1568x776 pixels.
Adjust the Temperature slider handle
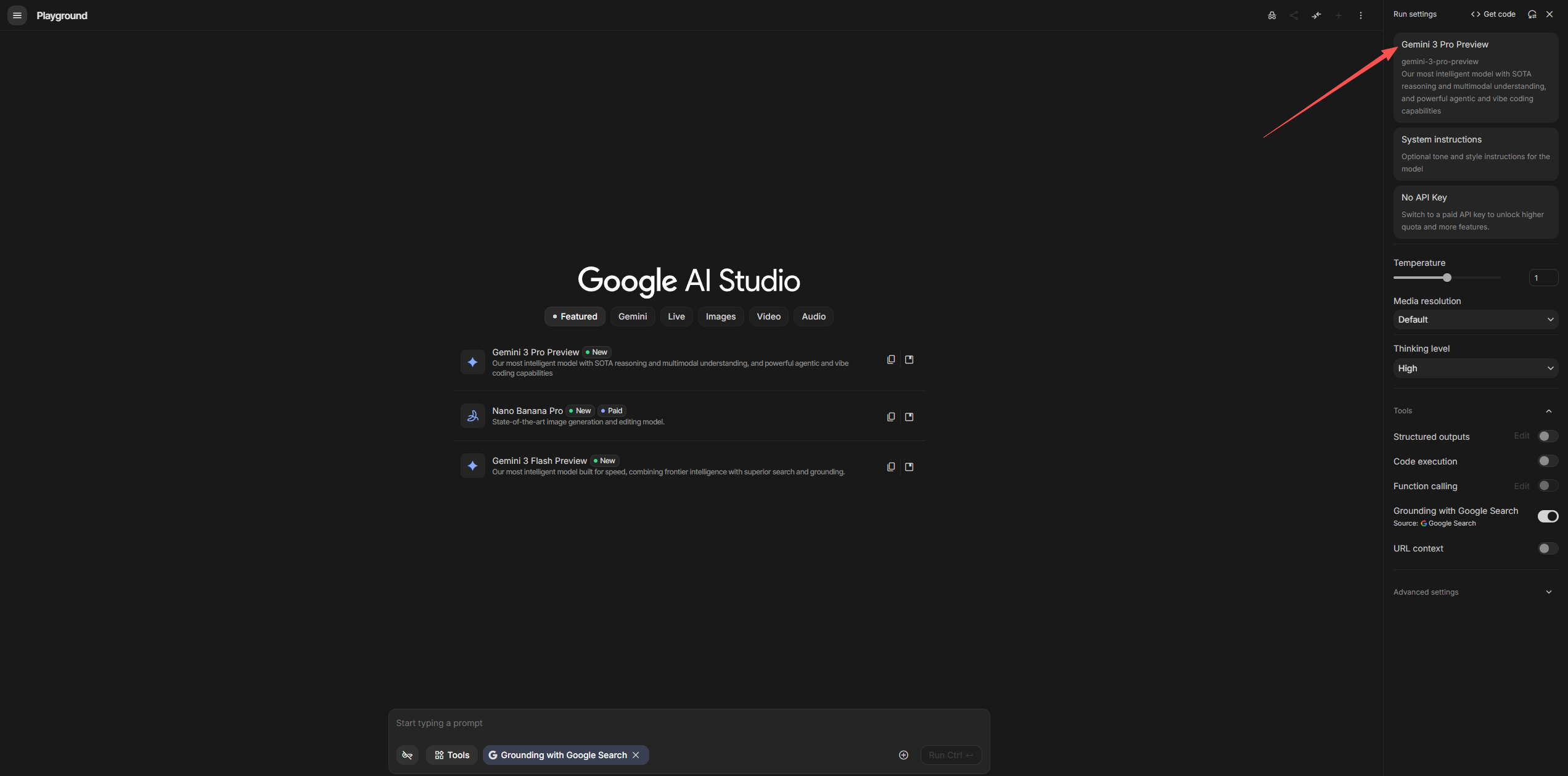1447,278
